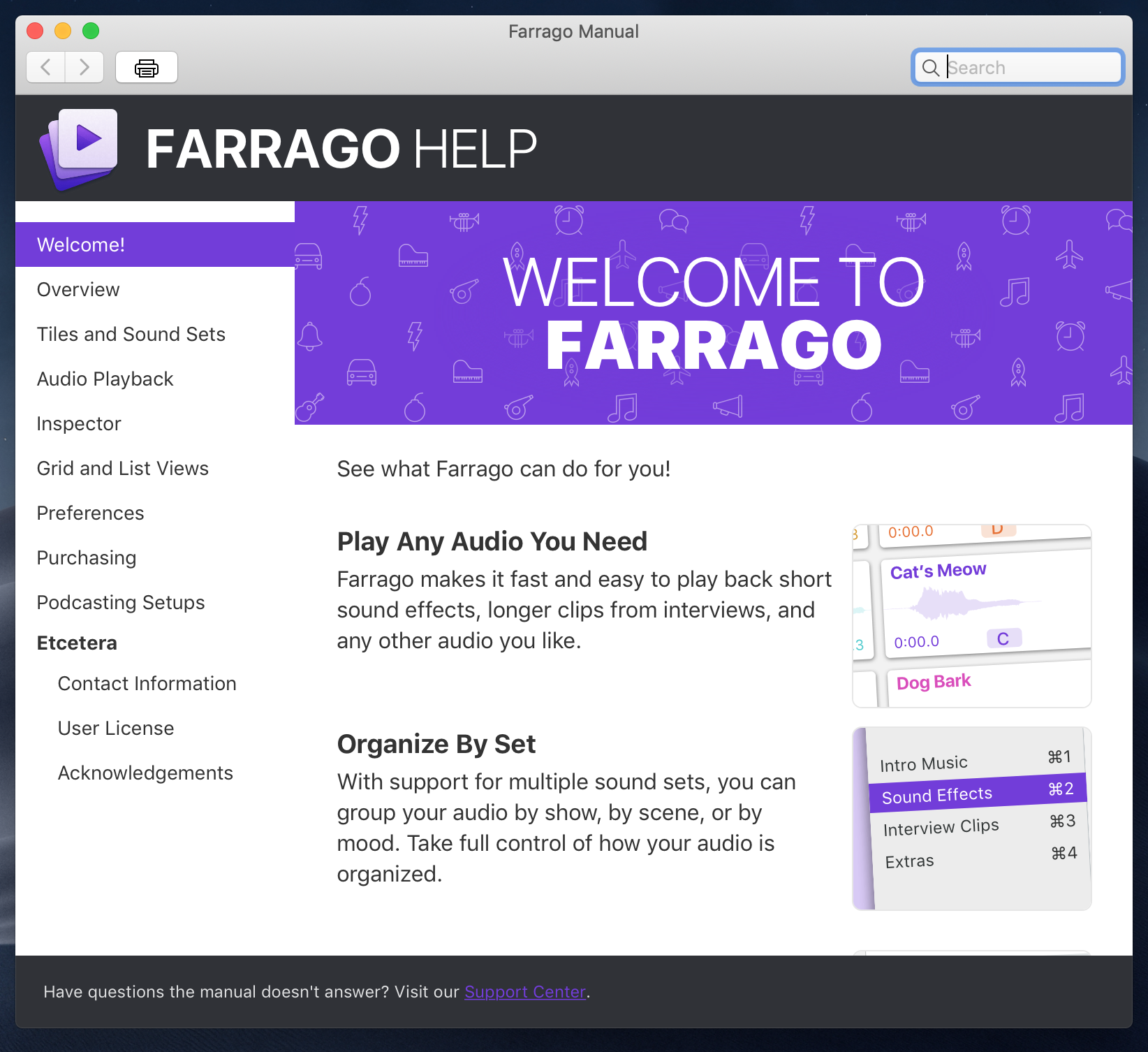
Task: Click the sound sets list screenshot thumbnail
Action: click(x=972, y=818)
